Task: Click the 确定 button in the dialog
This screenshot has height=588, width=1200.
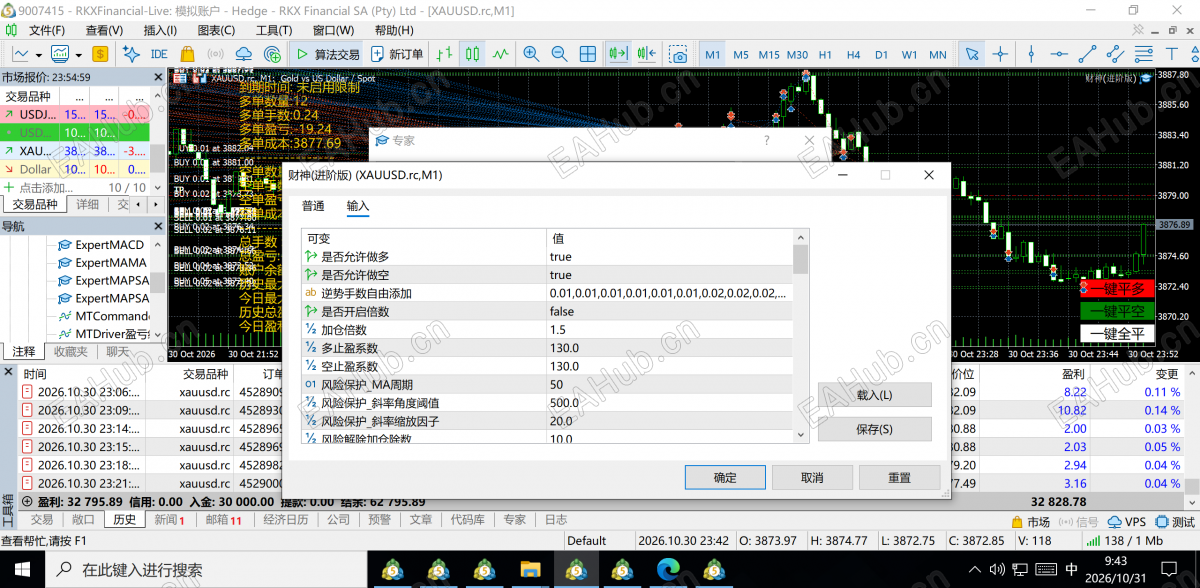Action: tap(725, 478)
